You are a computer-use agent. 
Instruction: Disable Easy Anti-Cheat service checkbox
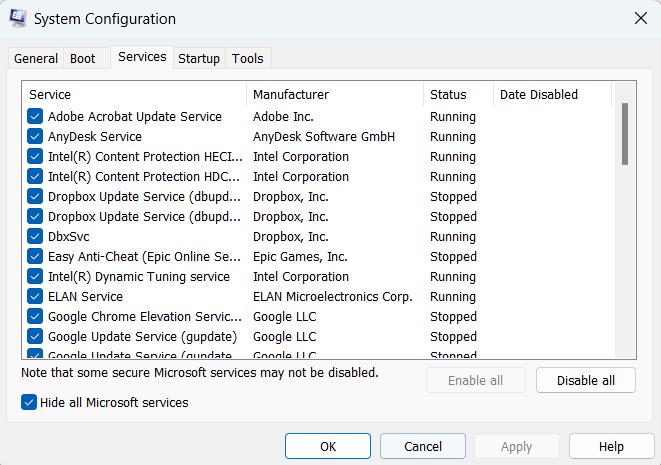pos(35,256)
